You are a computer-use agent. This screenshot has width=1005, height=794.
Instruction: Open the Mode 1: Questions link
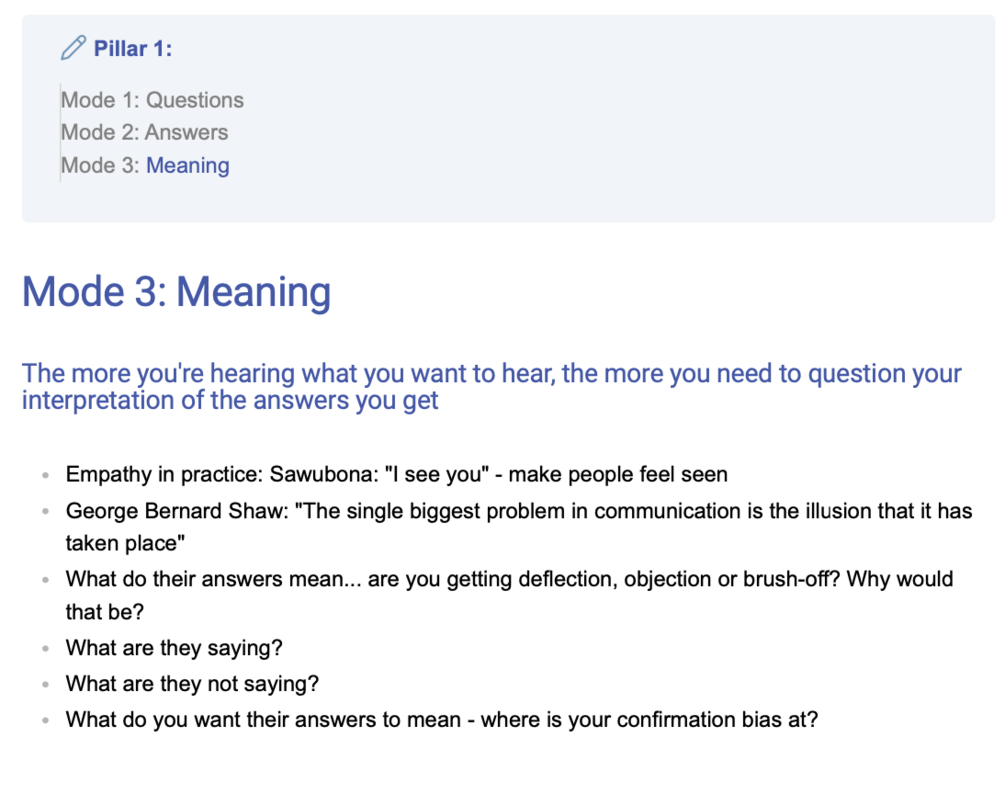153,100
